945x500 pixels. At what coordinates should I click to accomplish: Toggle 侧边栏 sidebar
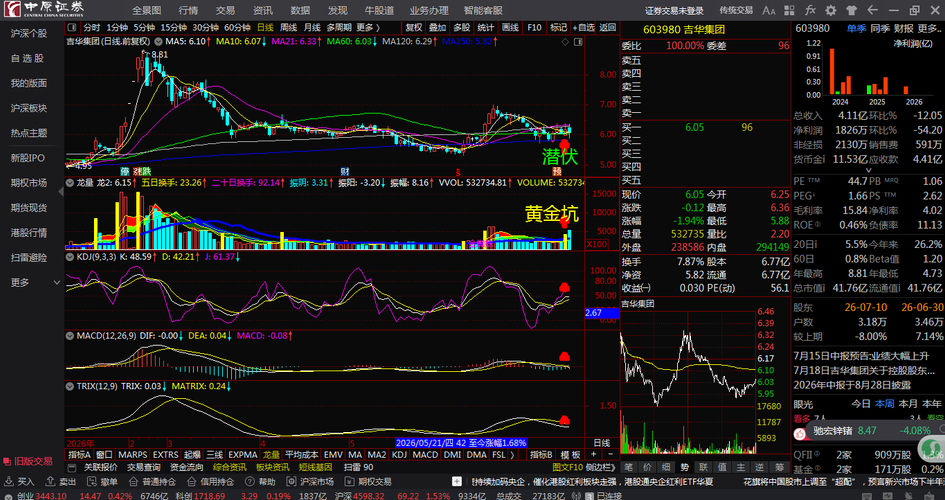600,467
